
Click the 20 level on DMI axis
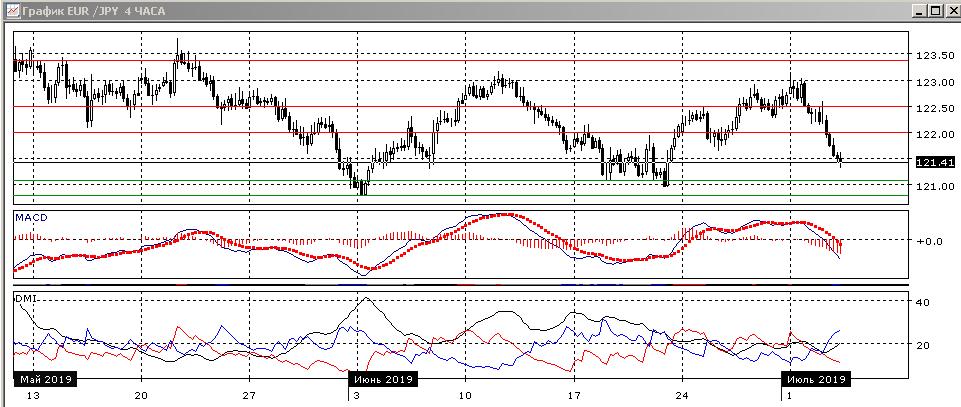pos(923,345)
